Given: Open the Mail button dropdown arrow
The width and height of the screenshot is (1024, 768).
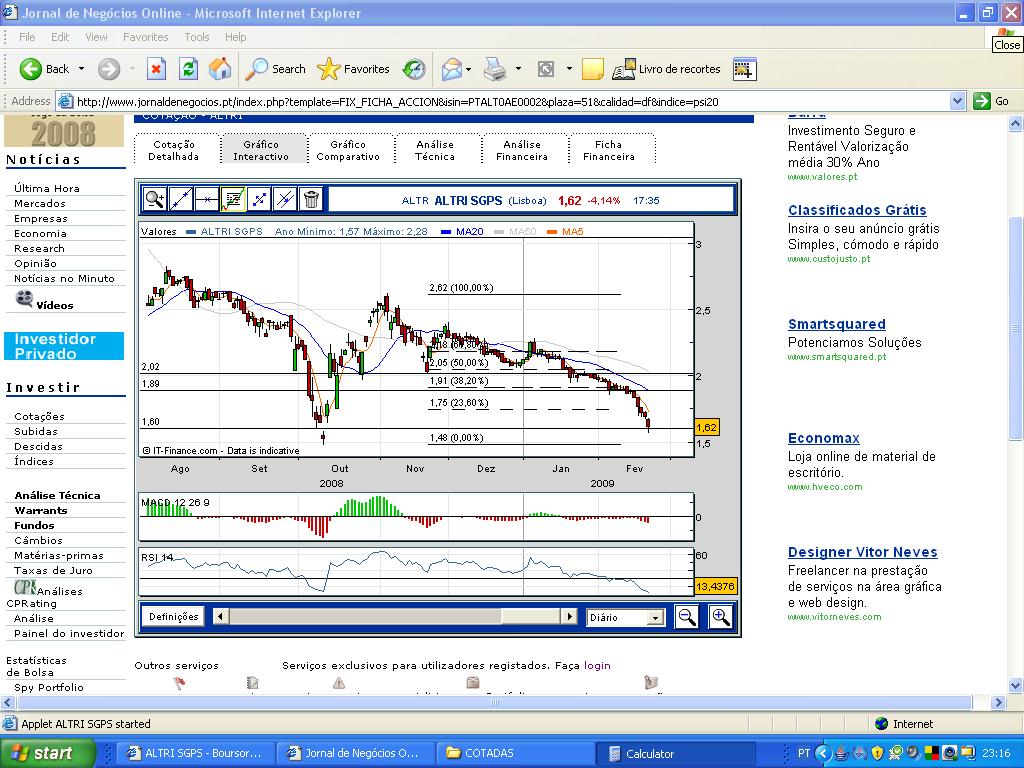Looking at the screenshot, I should [469, 69].
